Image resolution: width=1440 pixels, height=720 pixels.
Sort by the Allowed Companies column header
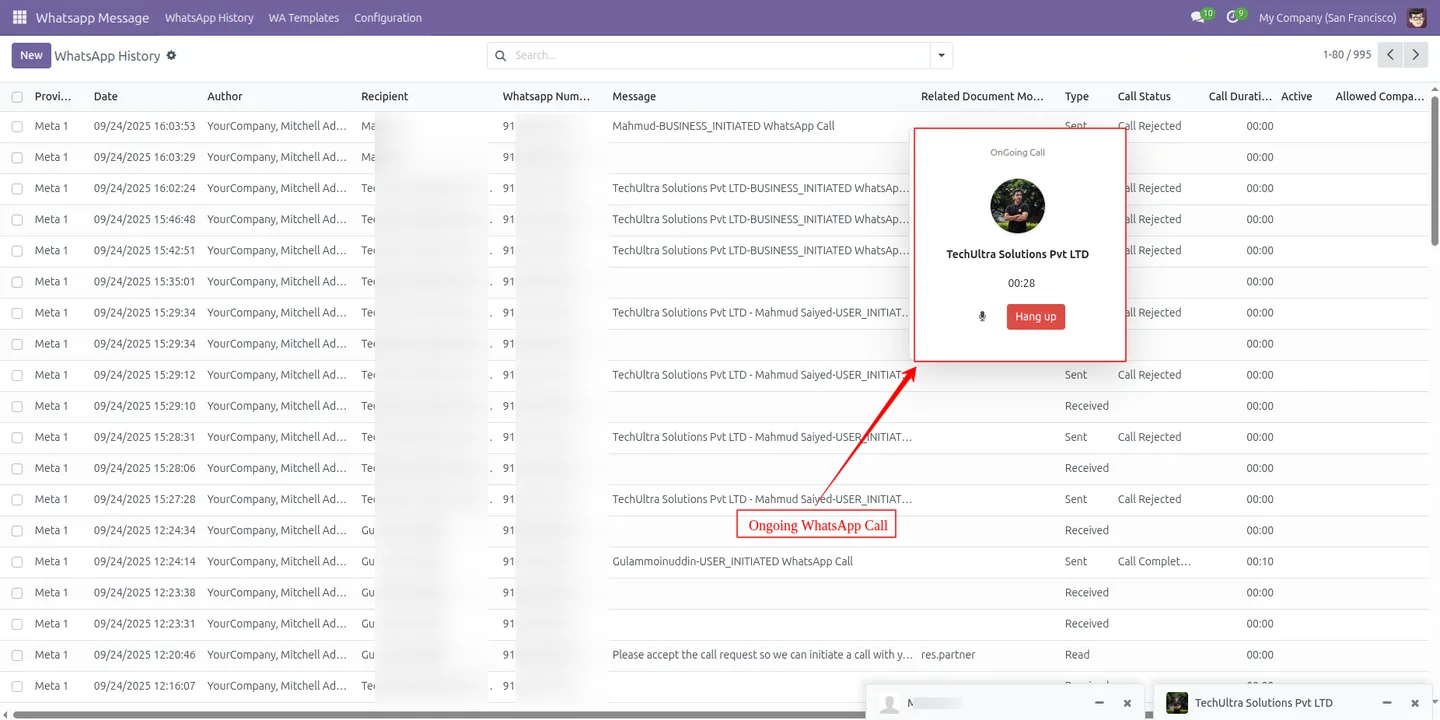coord(1380,97)
